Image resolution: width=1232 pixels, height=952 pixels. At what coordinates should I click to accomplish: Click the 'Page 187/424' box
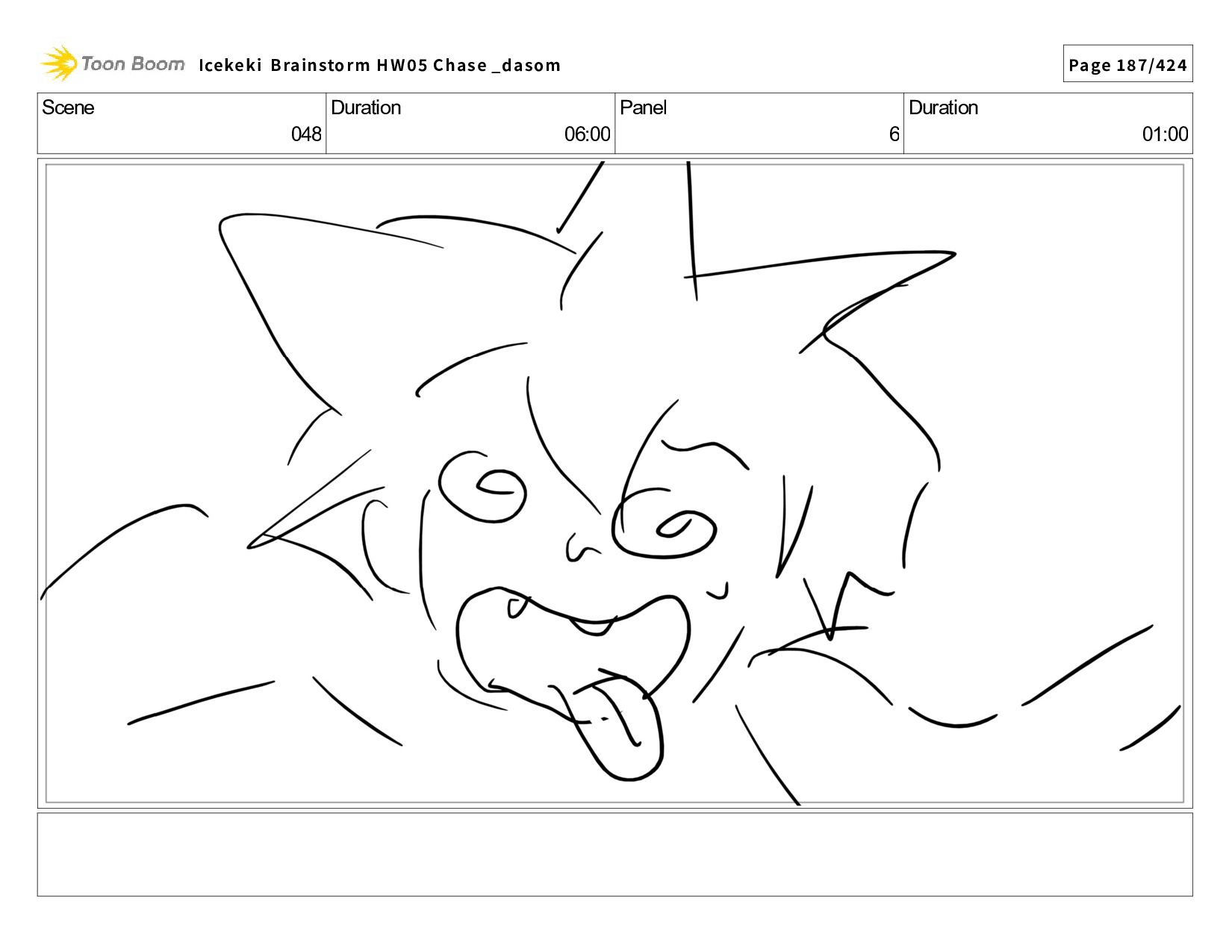point(1127,64)
